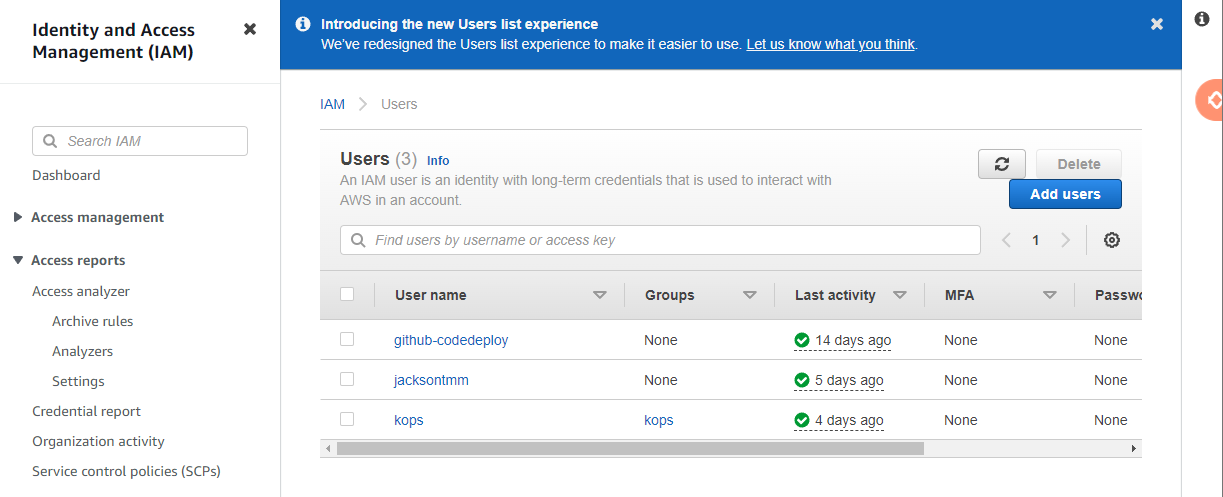Close the IAM navigation sidebar

250,29
